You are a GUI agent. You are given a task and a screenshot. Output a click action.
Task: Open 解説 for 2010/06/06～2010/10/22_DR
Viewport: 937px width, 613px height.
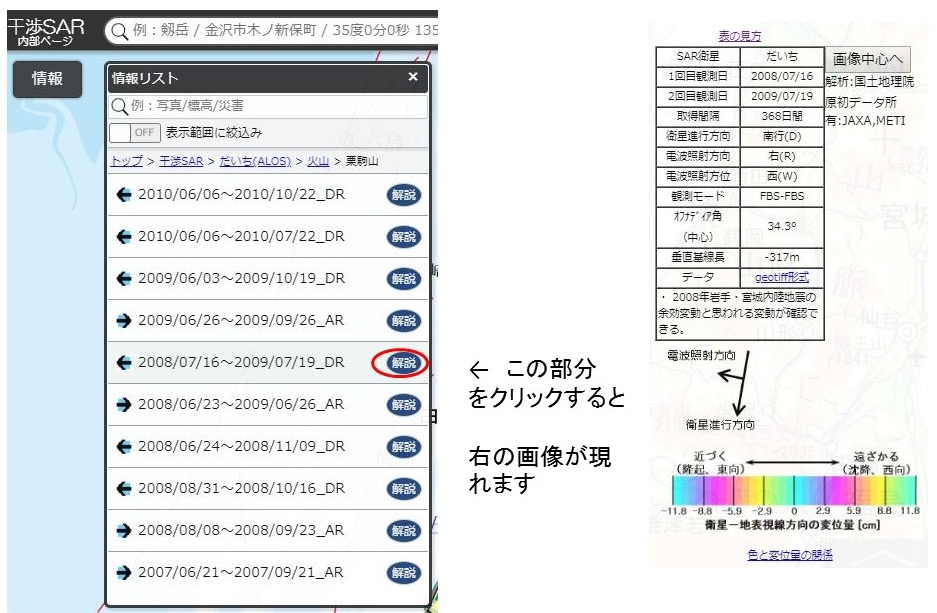point(403,195)
